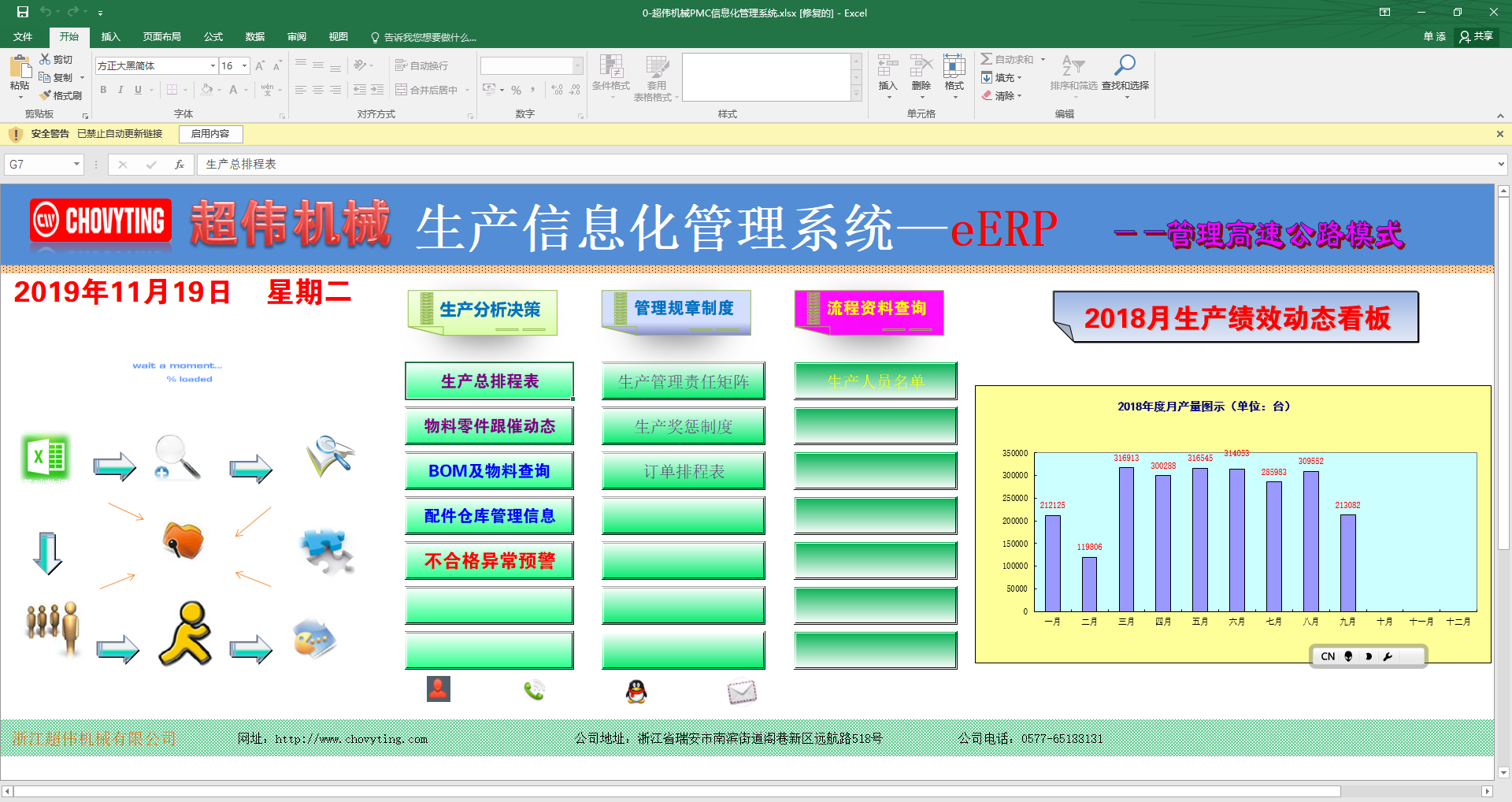This screenshot has width=1512, height=802.
Task: Click the blue puzzle pieces icon
Action: coord(328,550)
